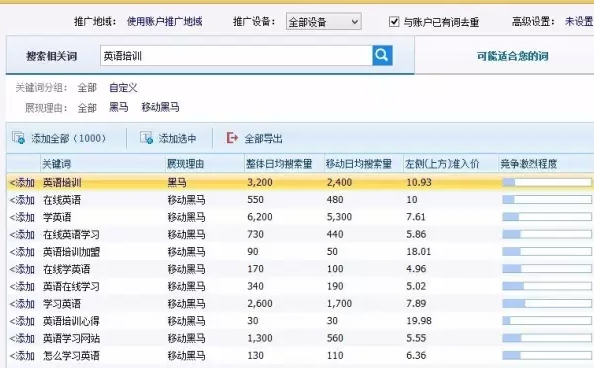Select 全部 in keyword grouping filter
Viewport: 594px width, 368px height.
click(87, 88)
